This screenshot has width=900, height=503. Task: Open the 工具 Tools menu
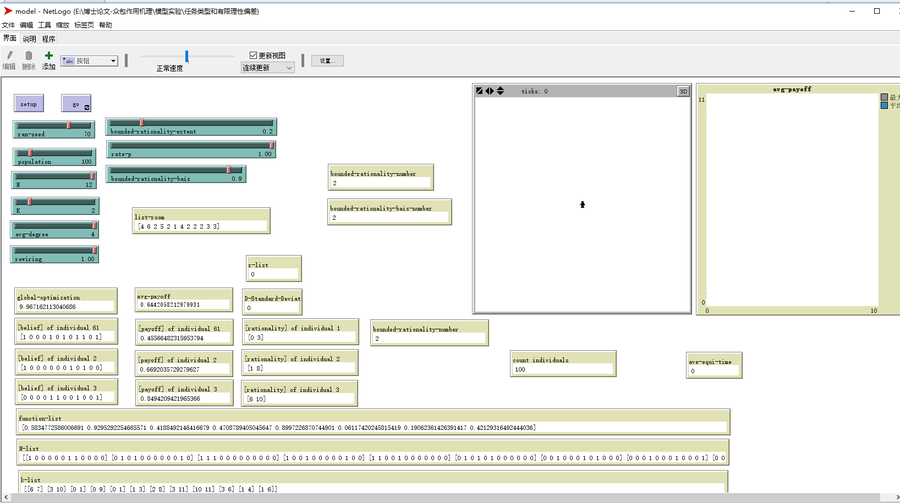tap(45, 24)
